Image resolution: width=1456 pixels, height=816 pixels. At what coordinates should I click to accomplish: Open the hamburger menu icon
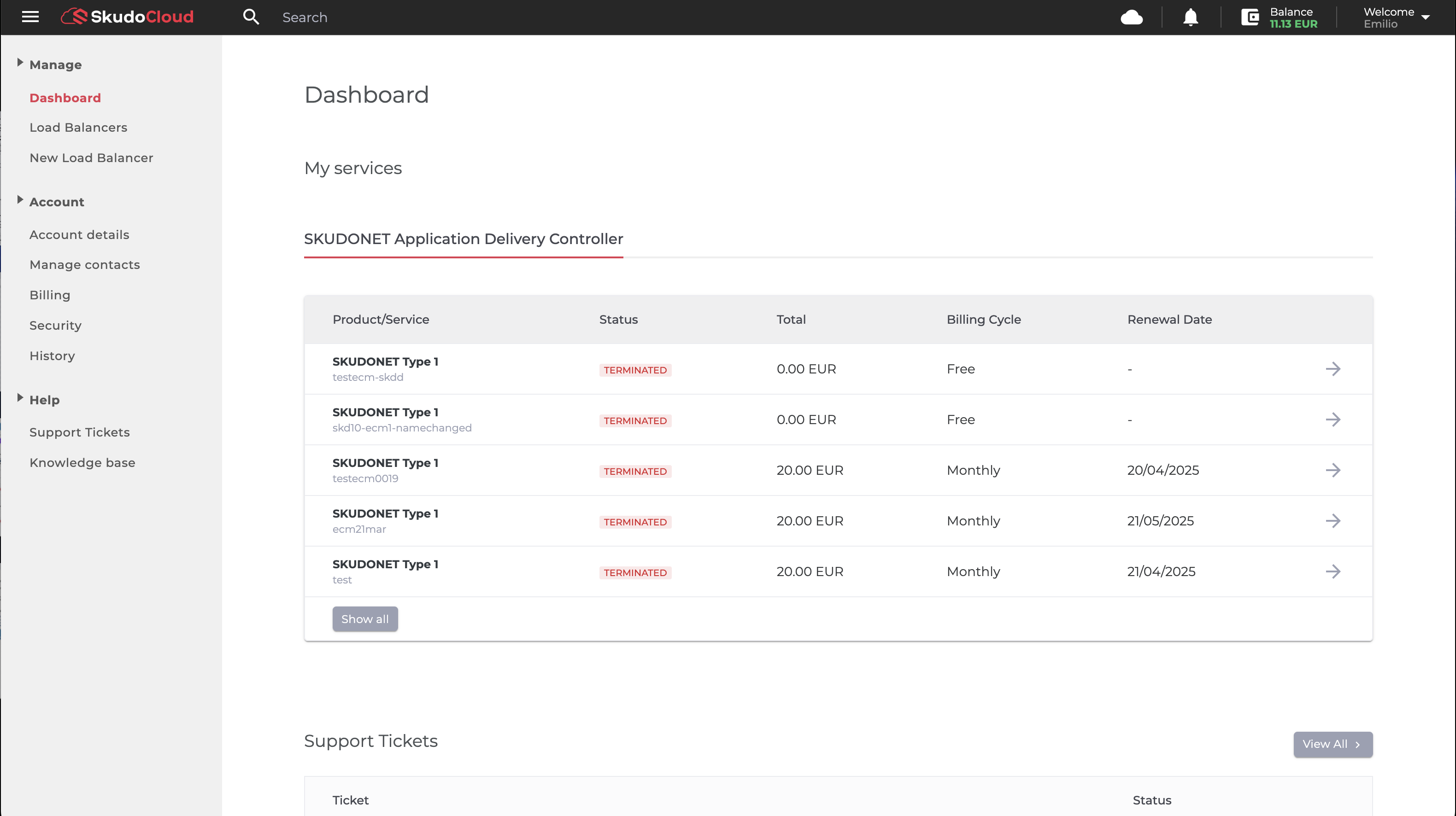(x=30, y=17)
